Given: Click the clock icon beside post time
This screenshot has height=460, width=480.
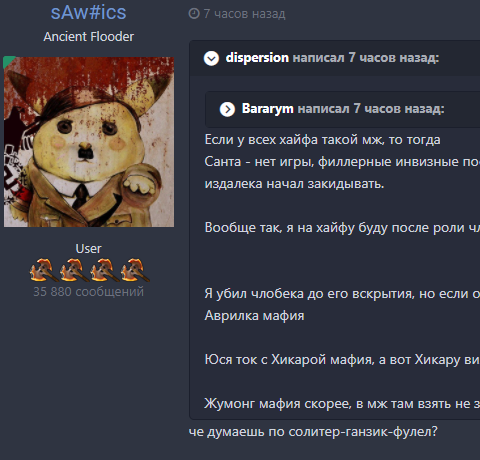Looking at the screenshot, I should [194, 14].
